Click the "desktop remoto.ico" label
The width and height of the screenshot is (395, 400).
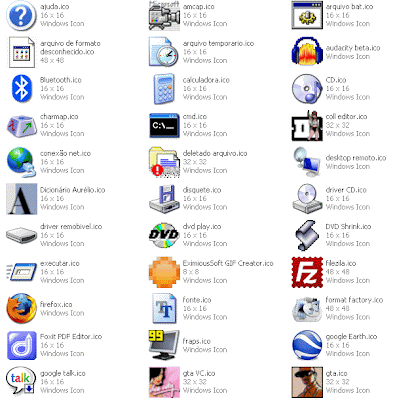click(x=356, y=158)
